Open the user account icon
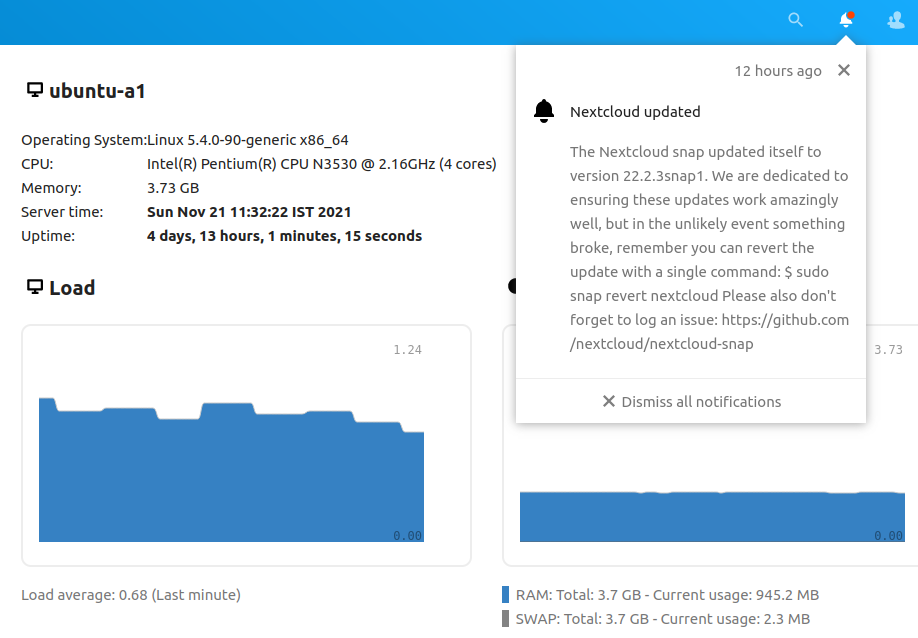 point(895,20)
